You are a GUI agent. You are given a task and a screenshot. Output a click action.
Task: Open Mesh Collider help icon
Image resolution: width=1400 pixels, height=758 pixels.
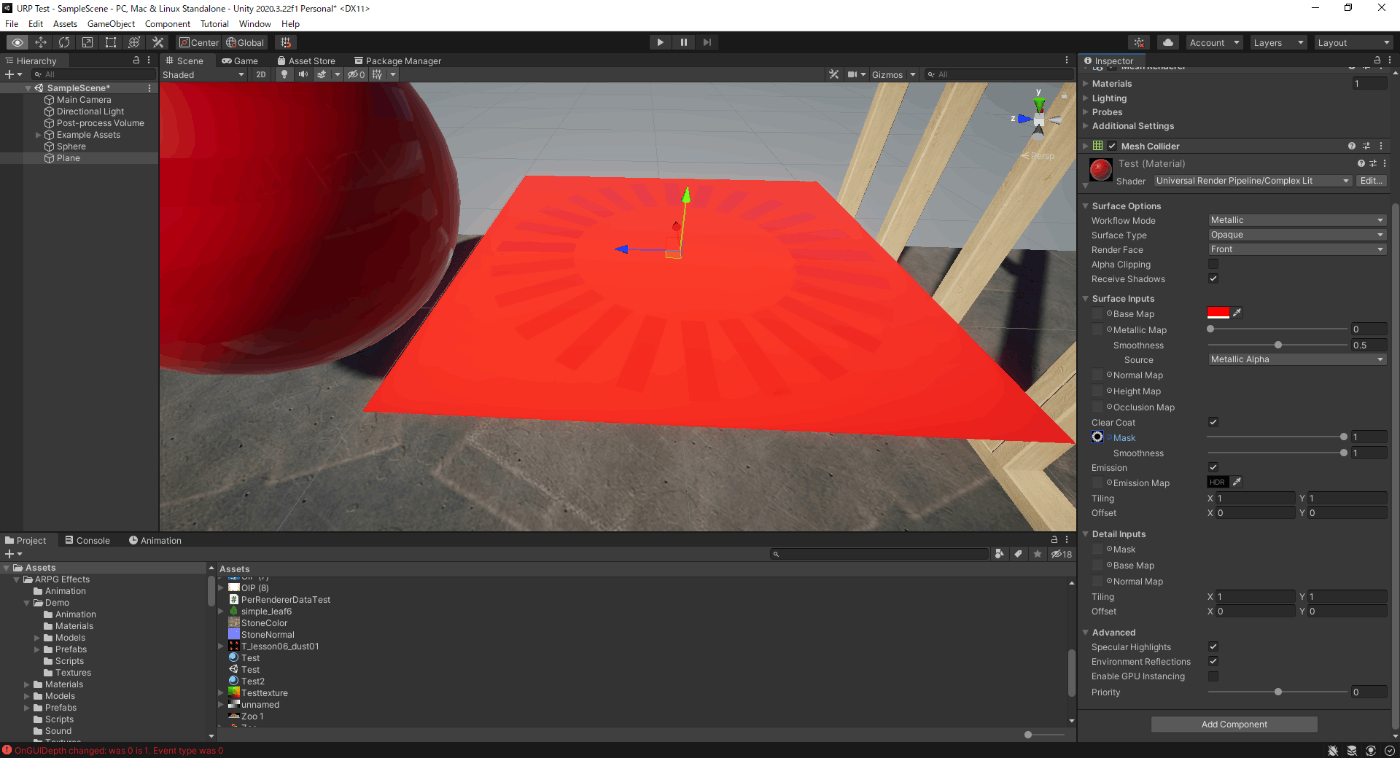point(1351,146)
